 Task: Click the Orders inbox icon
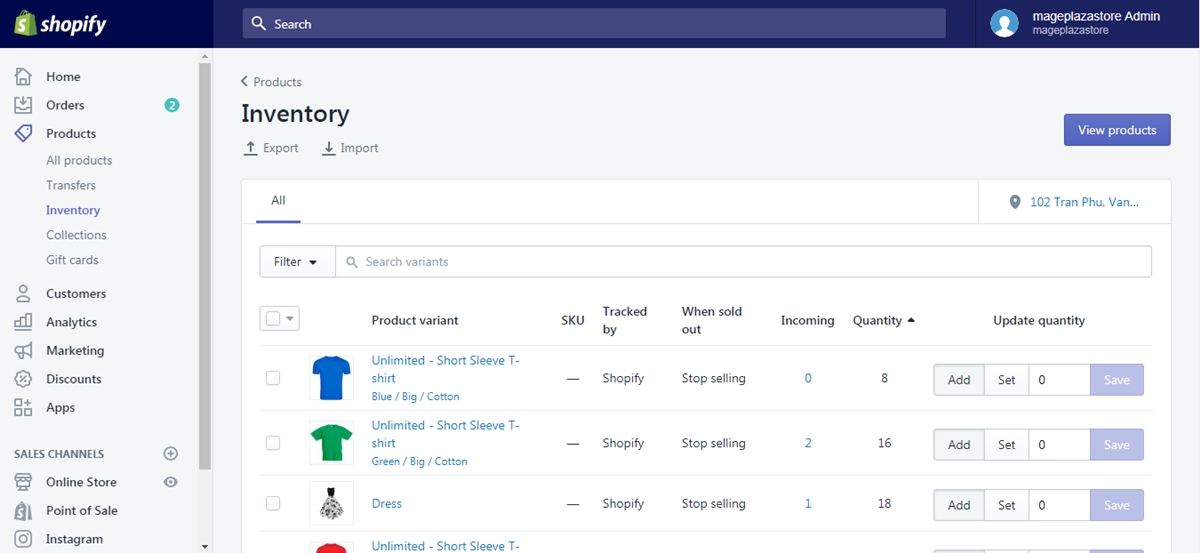[x=23, y=105]
